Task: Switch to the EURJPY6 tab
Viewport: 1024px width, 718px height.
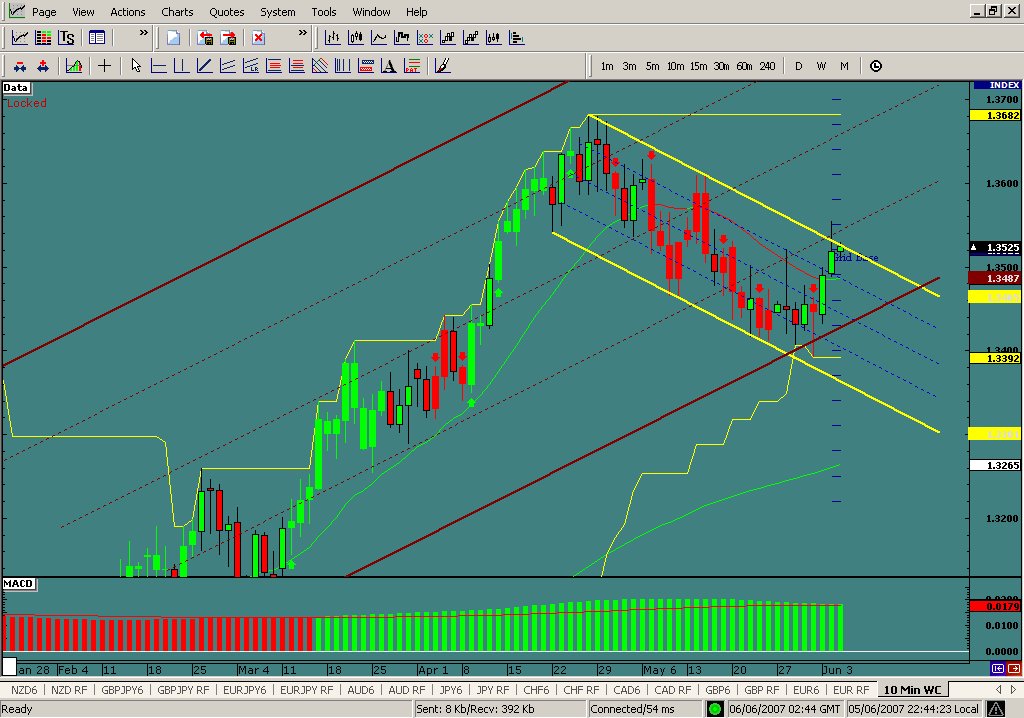Action: (x=245, y=690)
